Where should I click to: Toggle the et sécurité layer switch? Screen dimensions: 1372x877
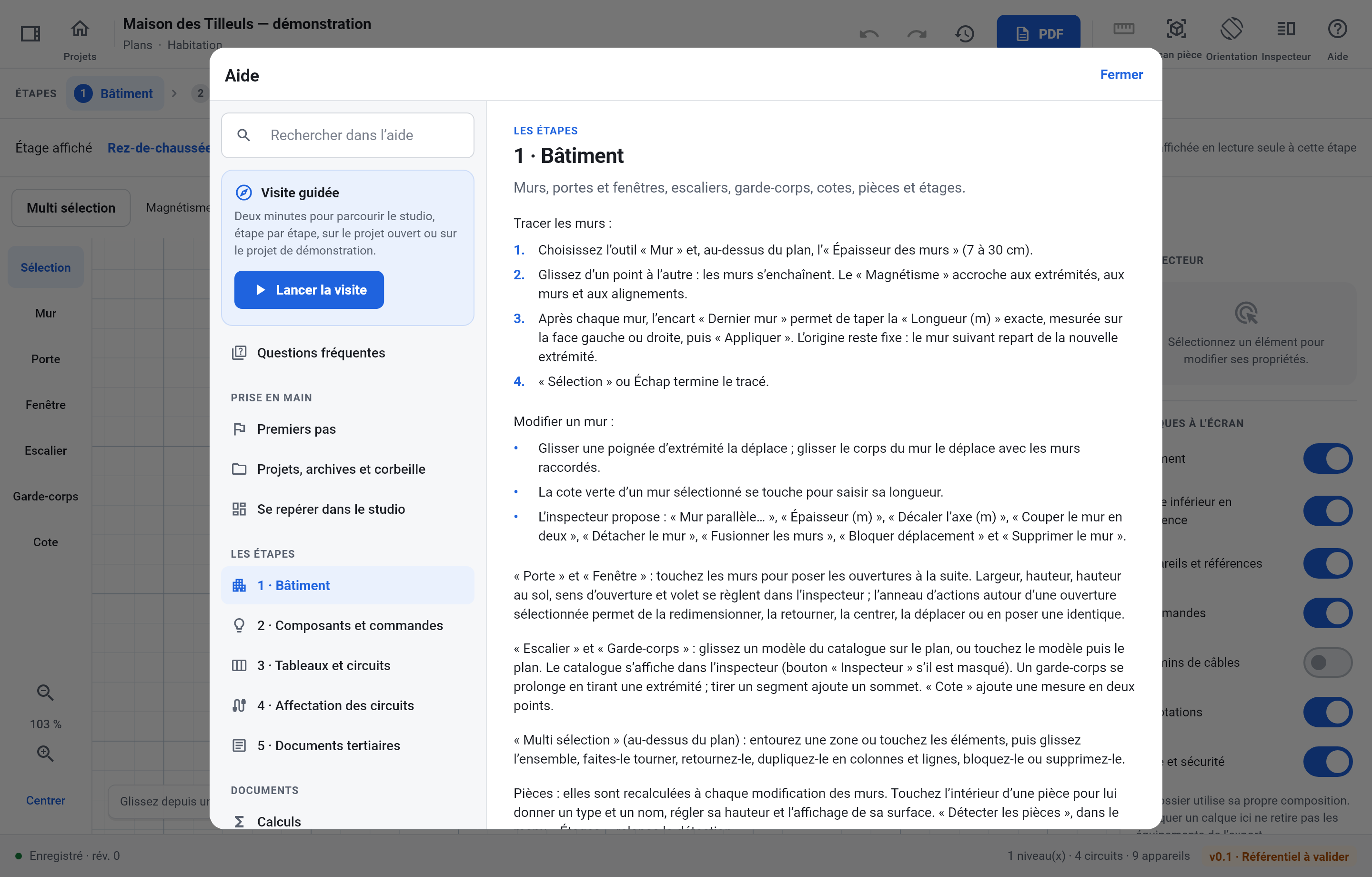click(1328, 761)
